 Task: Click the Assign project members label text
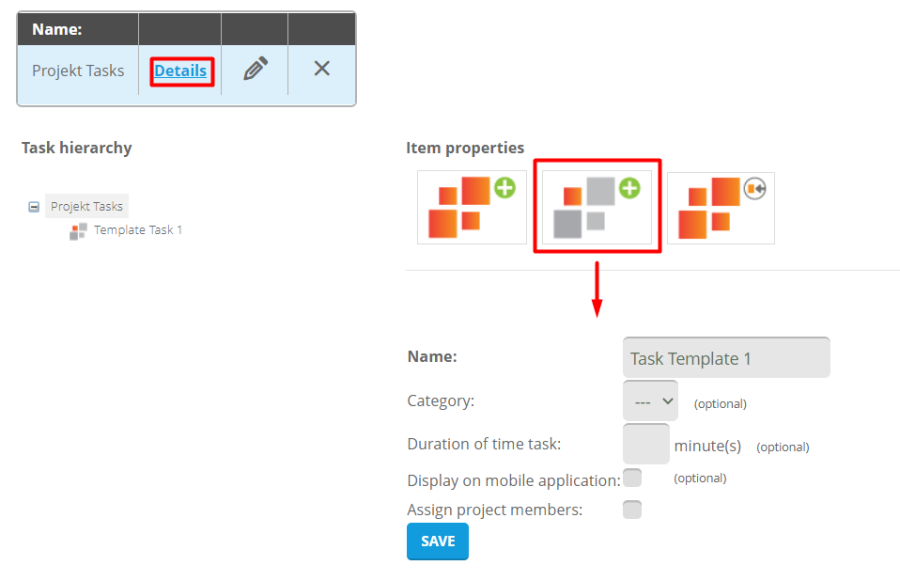(494, 510)
